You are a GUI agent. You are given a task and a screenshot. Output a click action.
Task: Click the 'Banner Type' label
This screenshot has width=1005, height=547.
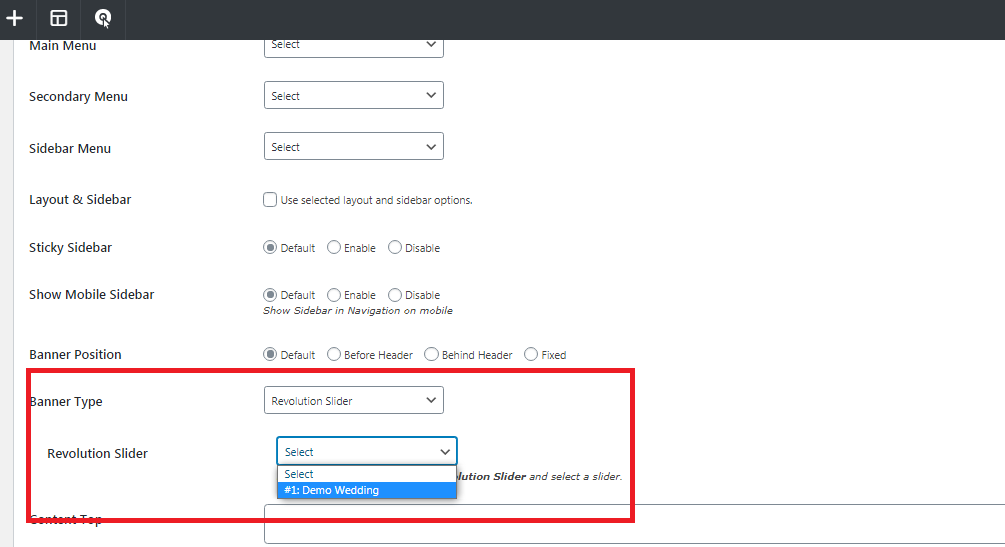[x=66, y=401]
